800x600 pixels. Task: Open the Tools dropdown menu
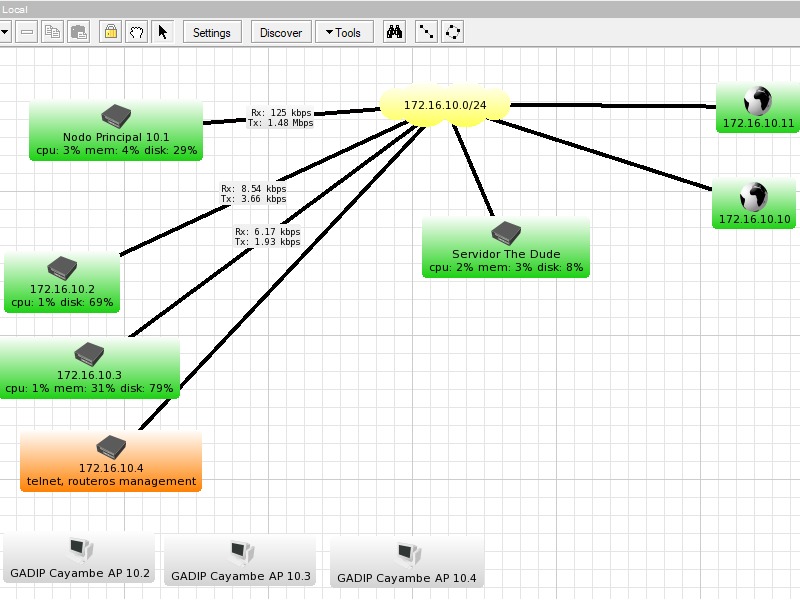click(344, 33)
